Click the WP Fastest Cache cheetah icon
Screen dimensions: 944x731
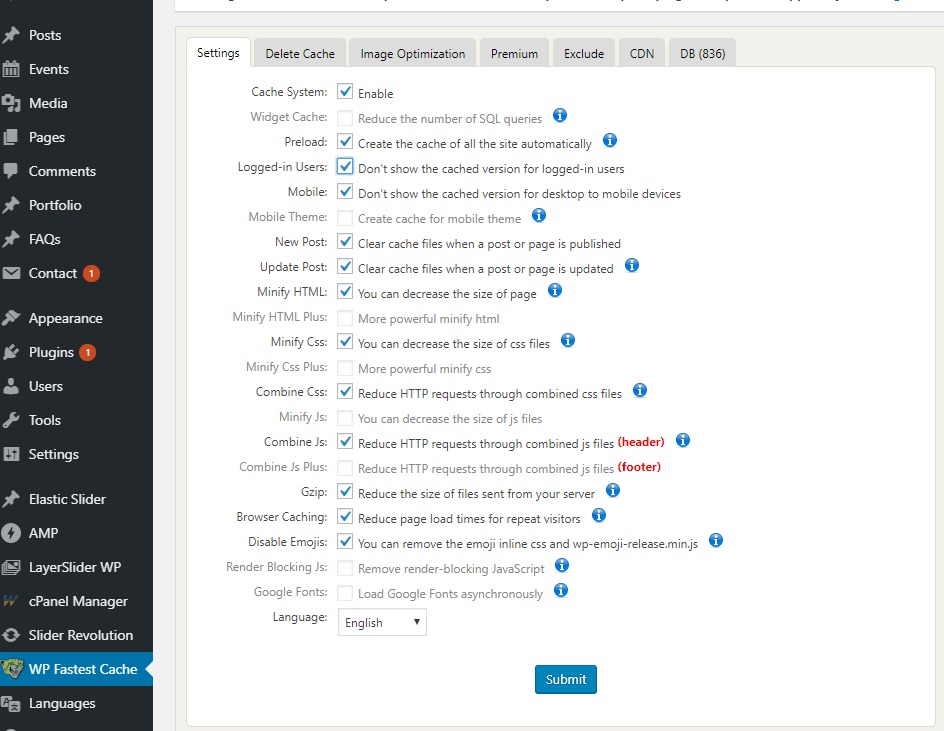[12, 669]
